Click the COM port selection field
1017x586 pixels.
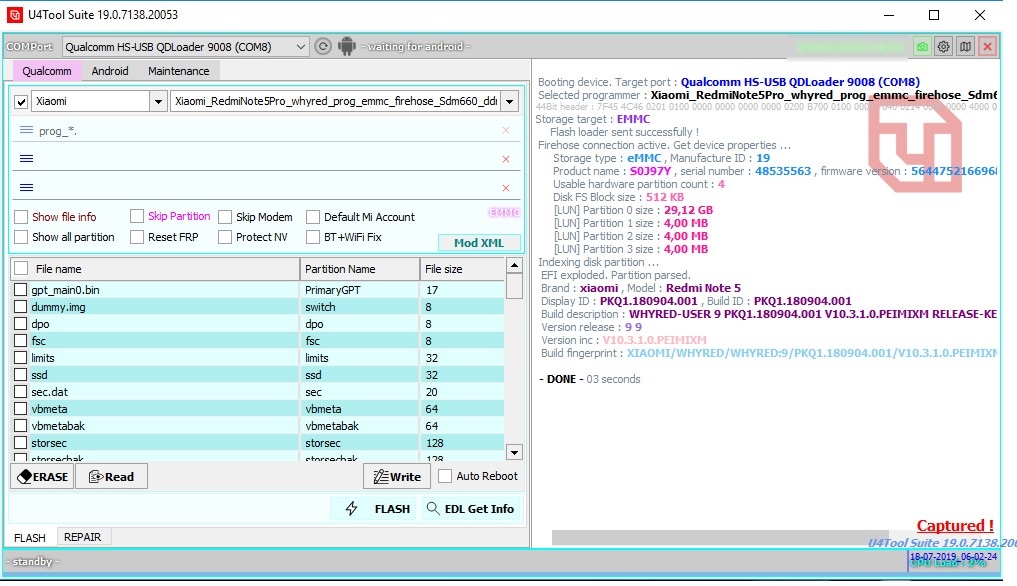tap(185, 47)
